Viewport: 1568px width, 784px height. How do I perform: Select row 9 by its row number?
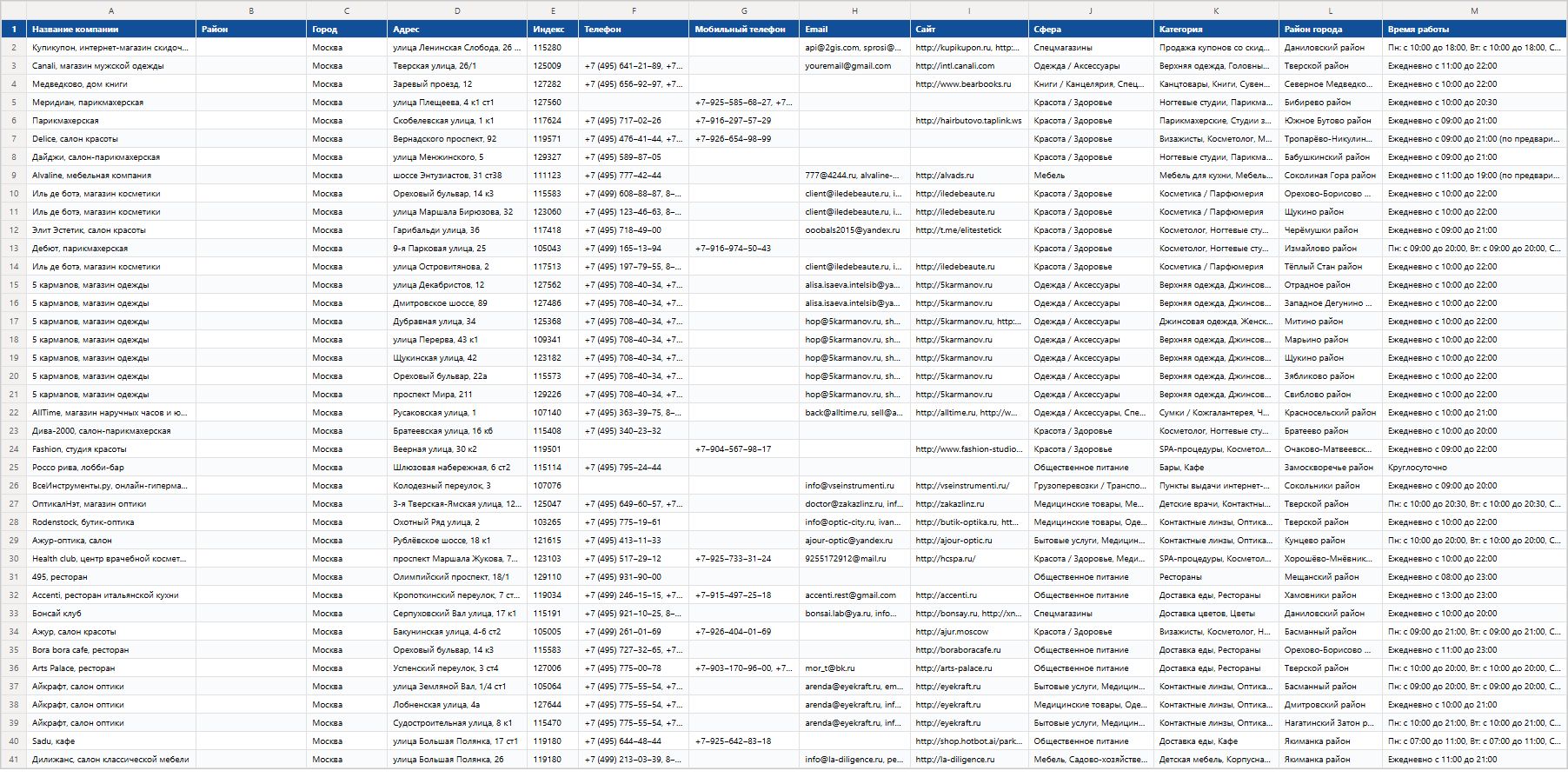14,176
